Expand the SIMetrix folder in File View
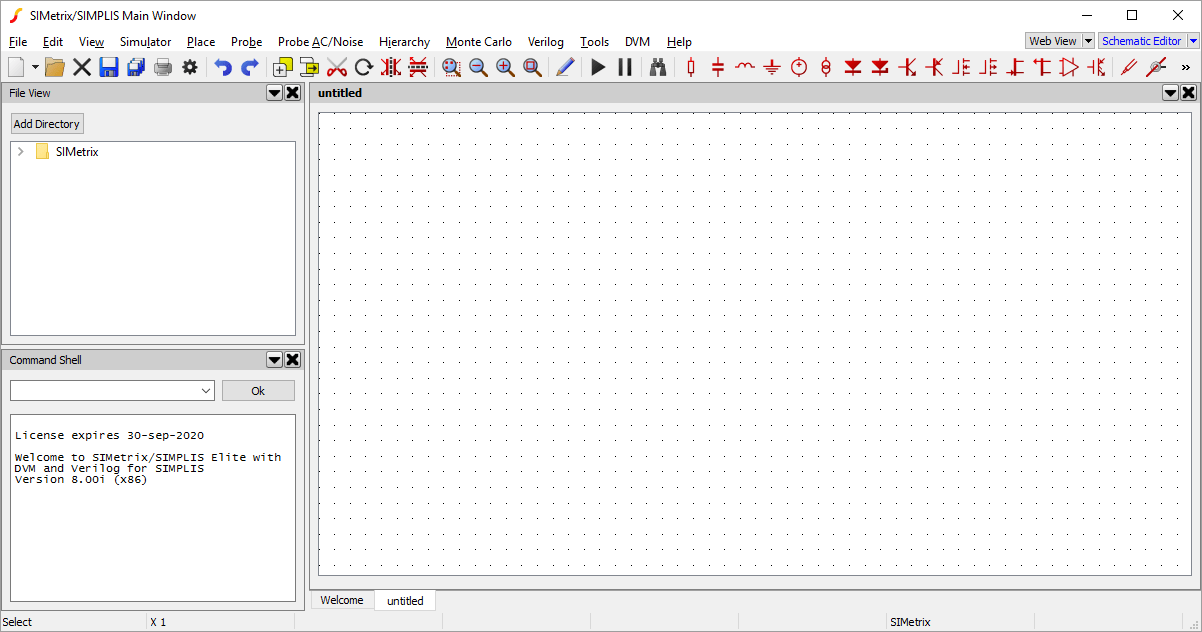 click(20, 152)
